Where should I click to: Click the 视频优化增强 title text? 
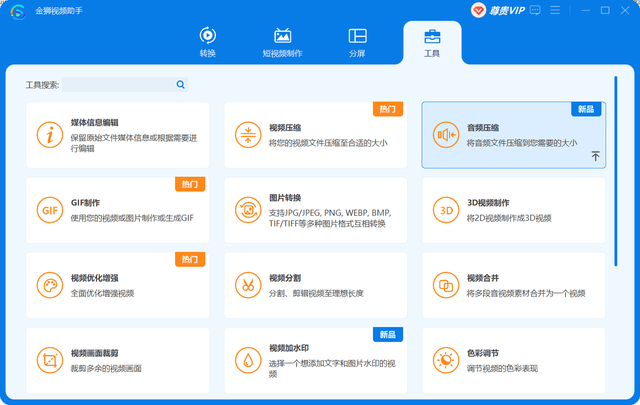pos(94,278)
